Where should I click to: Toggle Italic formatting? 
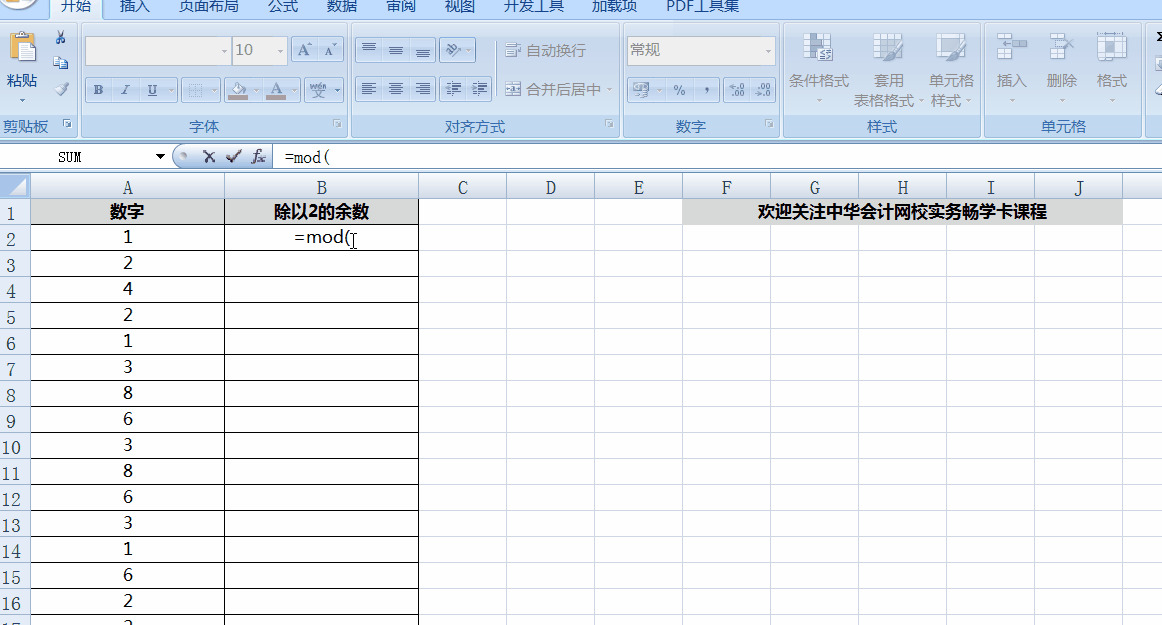(125, 90)
